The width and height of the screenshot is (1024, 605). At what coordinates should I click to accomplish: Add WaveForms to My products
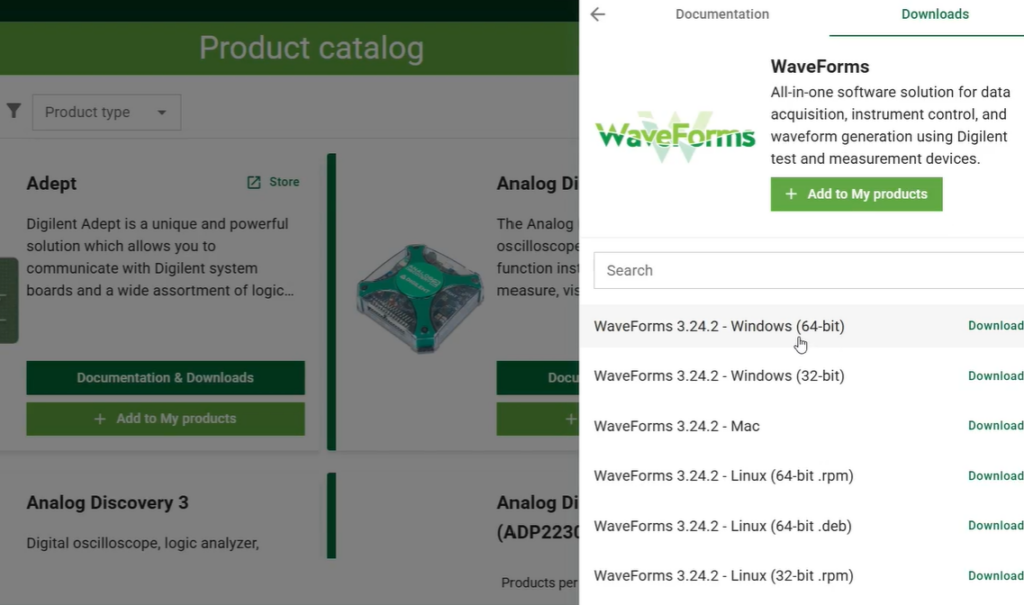pyautogui.click(x=856, y=194)
